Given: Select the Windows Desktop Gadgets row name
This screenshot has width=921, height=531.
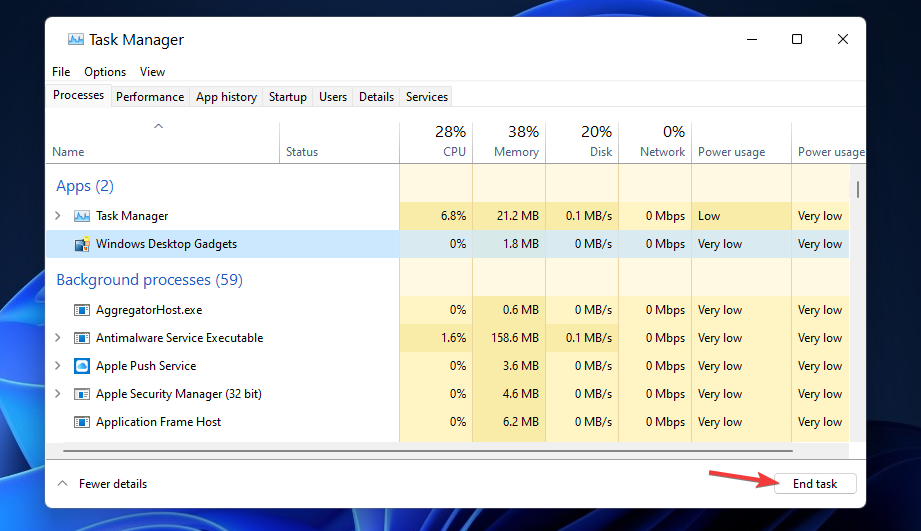Looking at the screenshot, I should click(166, 244).
